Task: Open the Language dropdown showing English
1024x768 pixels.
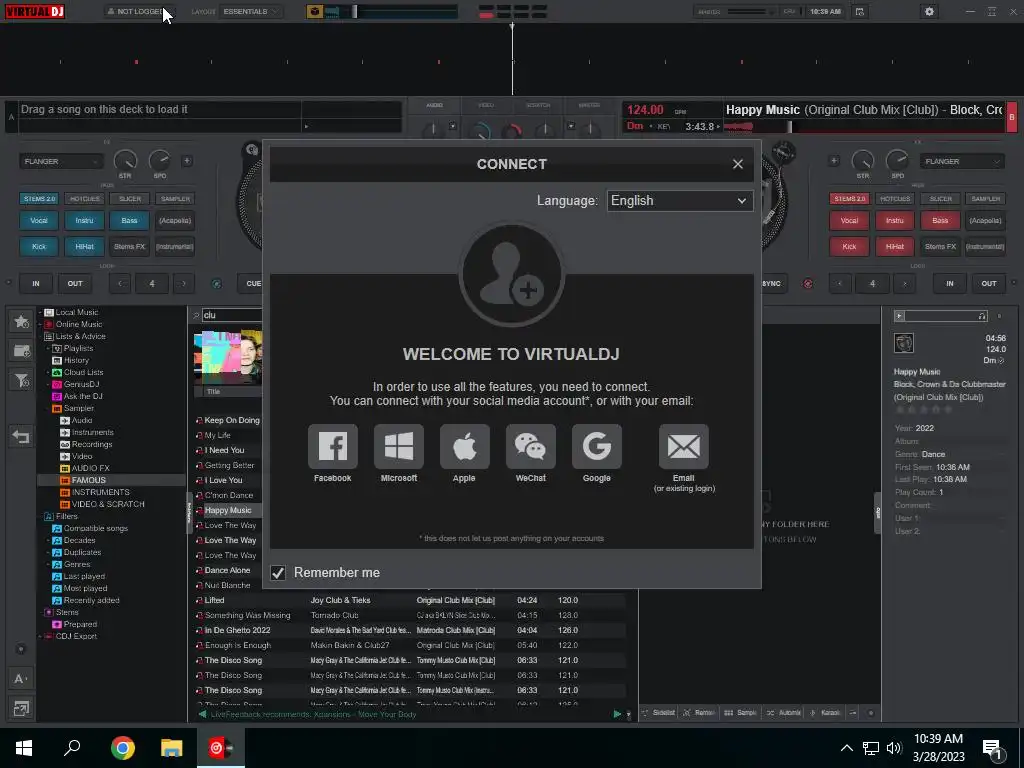Action: tap(679, 200)
